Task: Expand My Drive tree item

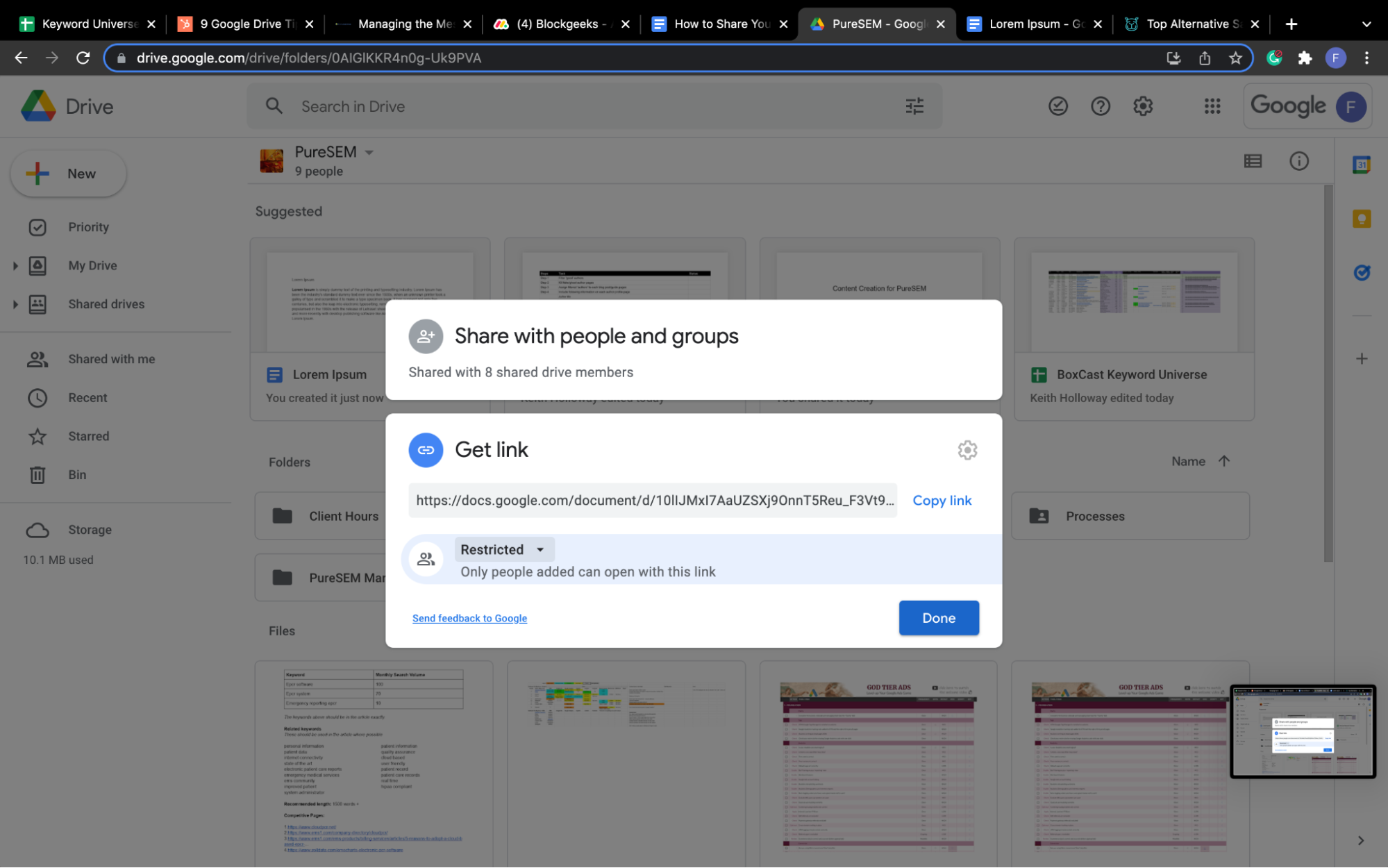Action: click(x=15, y=265)
